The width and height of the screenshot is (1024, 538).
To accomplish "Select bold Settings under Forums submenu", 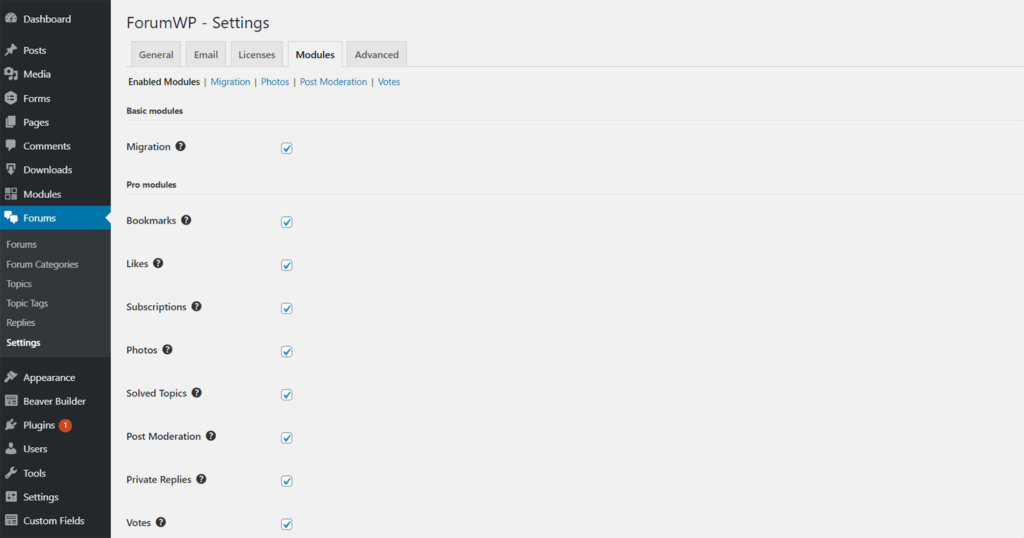I will tap(24, 342).
